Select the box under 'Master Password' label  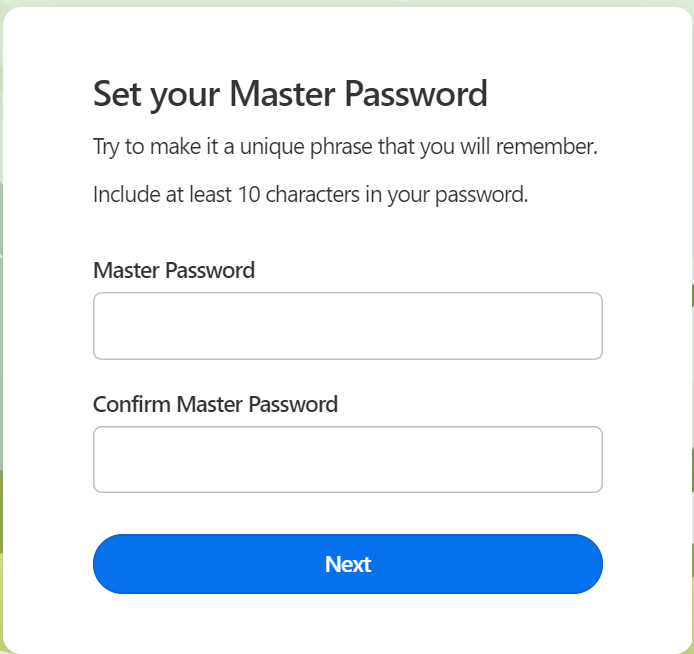pyautogui.click(x=347, y=326)
